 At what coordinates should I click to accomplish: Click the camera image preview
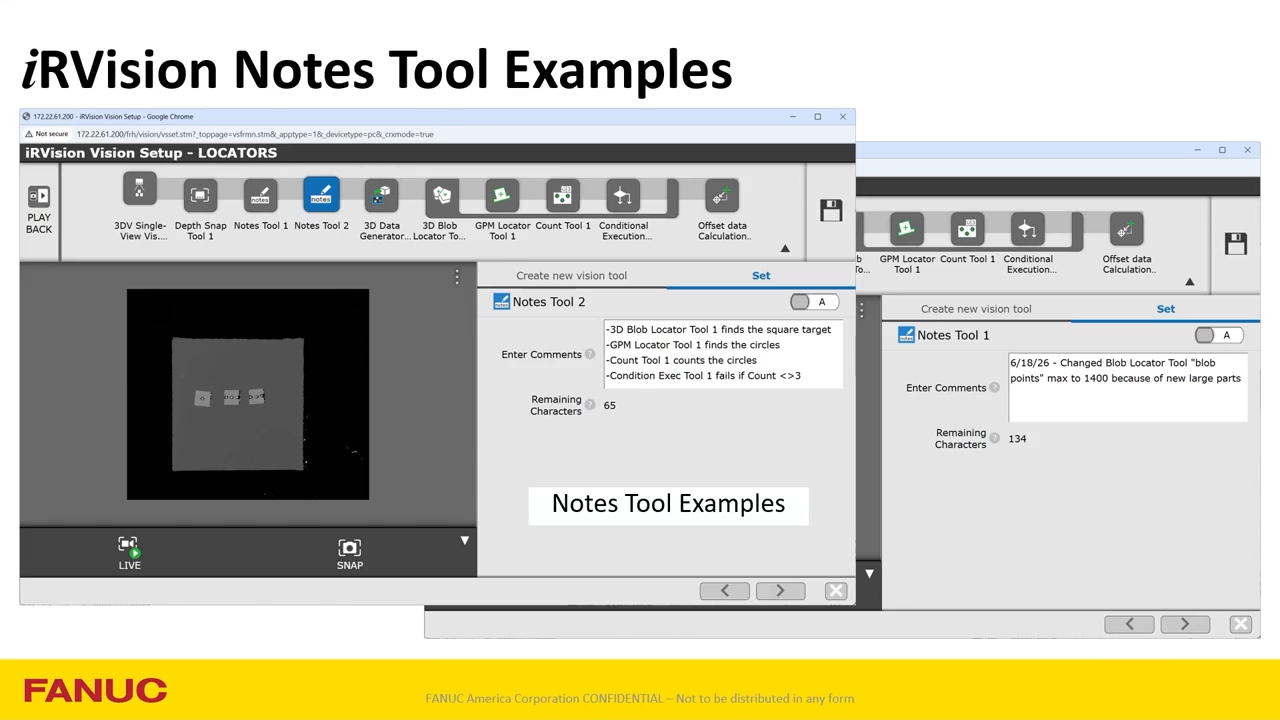click(x=248, y=394)
